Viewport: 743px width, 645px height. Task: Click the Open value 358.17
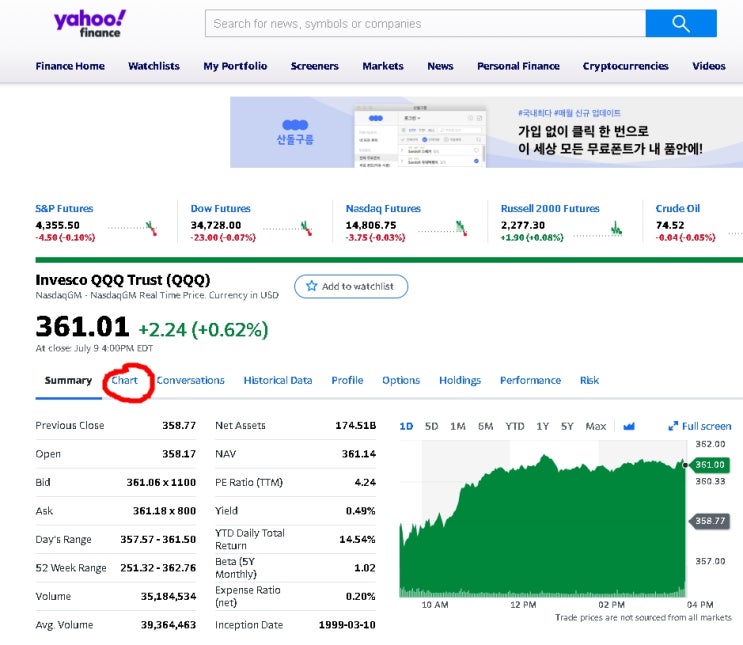[179, 454]
